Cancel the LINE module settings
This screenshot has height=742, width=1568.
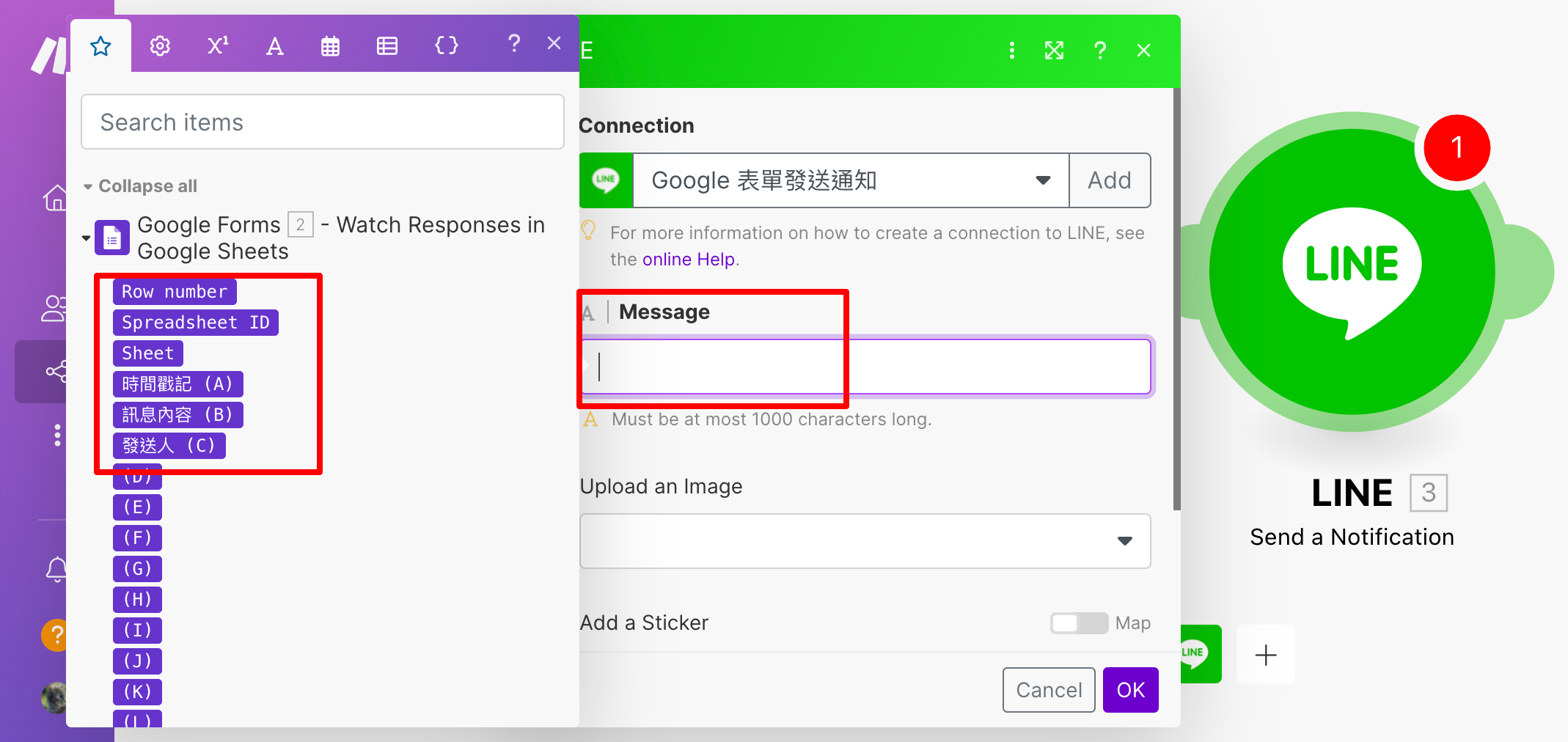pos(1049,690)
